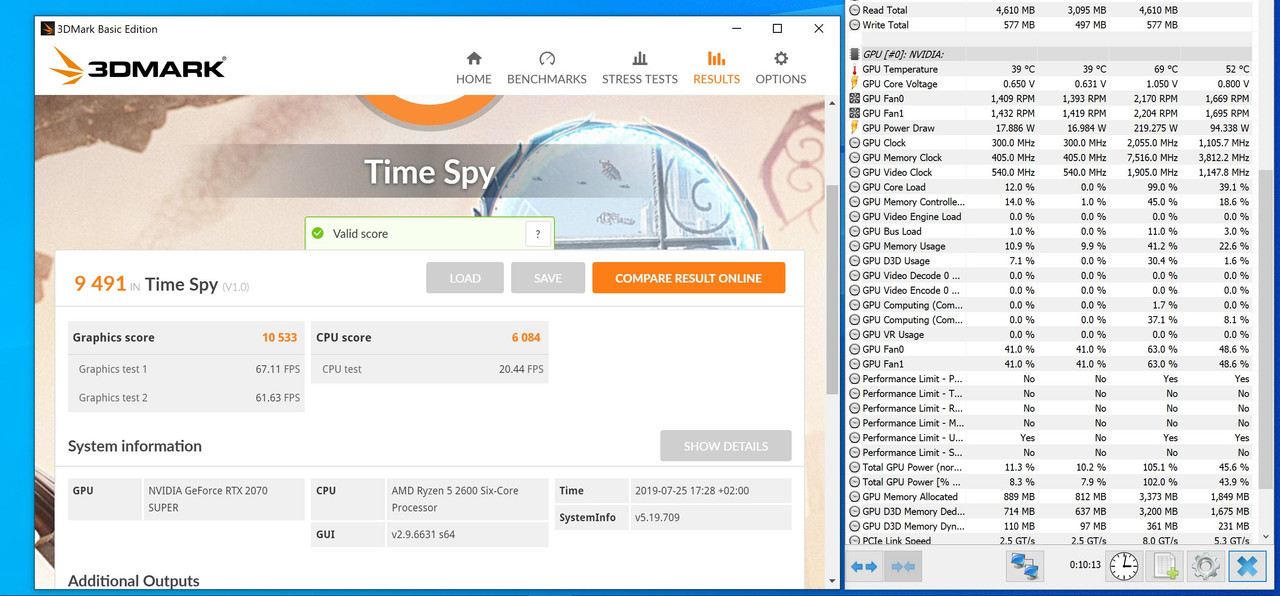The width and height of the screenshot is (1280, 596).
Task: Click COMPARE RESULT ONLINE button
Action: [x=688, y=278]
